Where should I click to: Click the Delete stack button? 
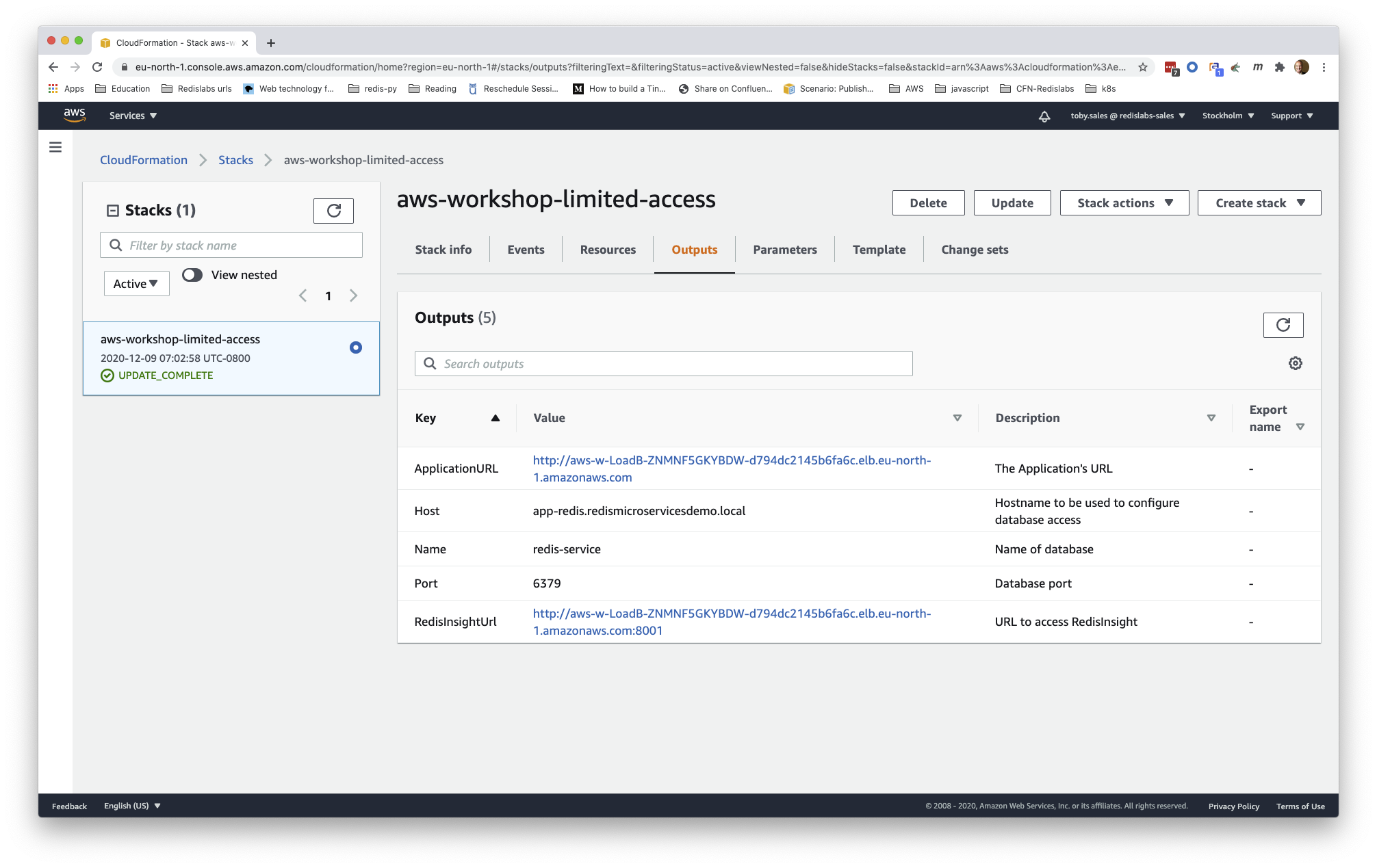[x=928, y=203]
